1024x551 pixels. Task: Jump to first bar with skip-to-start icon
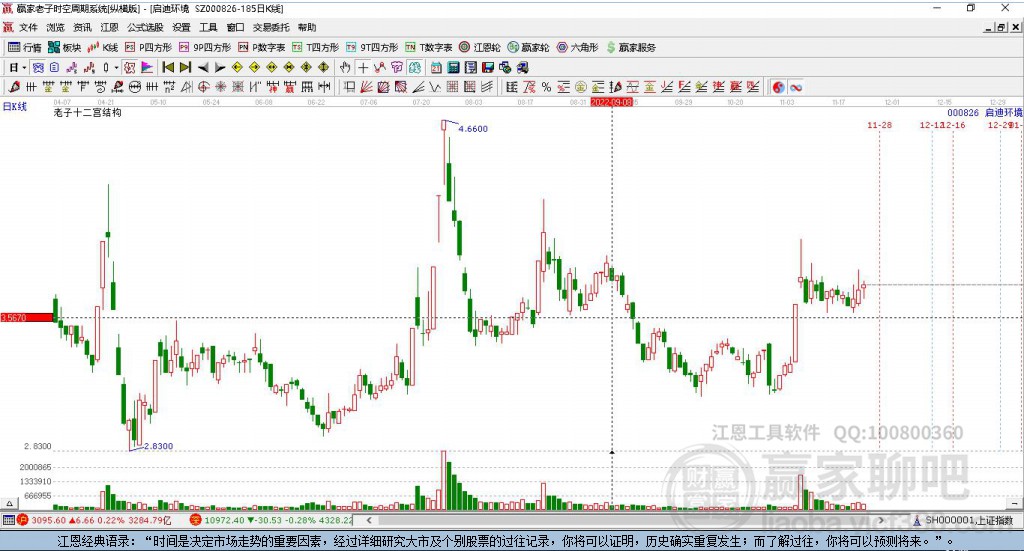pos(168,67)
